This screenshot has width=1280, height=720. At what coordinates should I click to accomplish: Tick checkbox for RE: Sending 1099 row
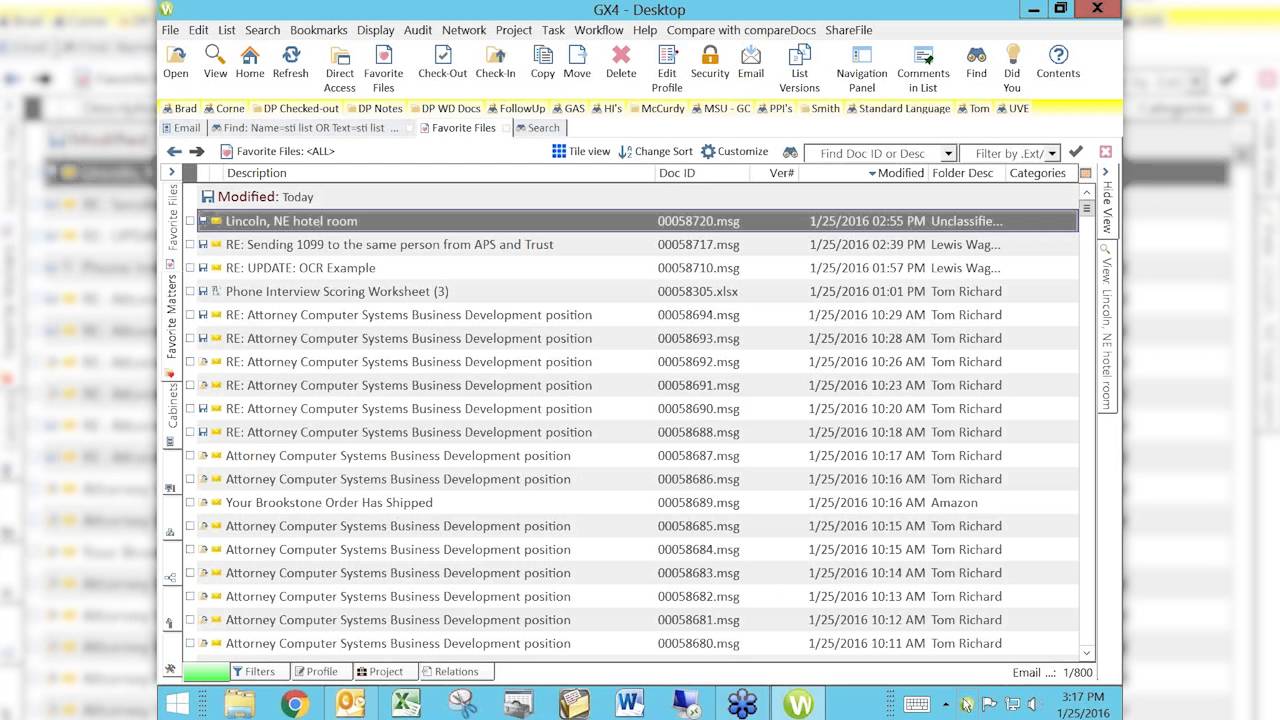pos(190,245)
